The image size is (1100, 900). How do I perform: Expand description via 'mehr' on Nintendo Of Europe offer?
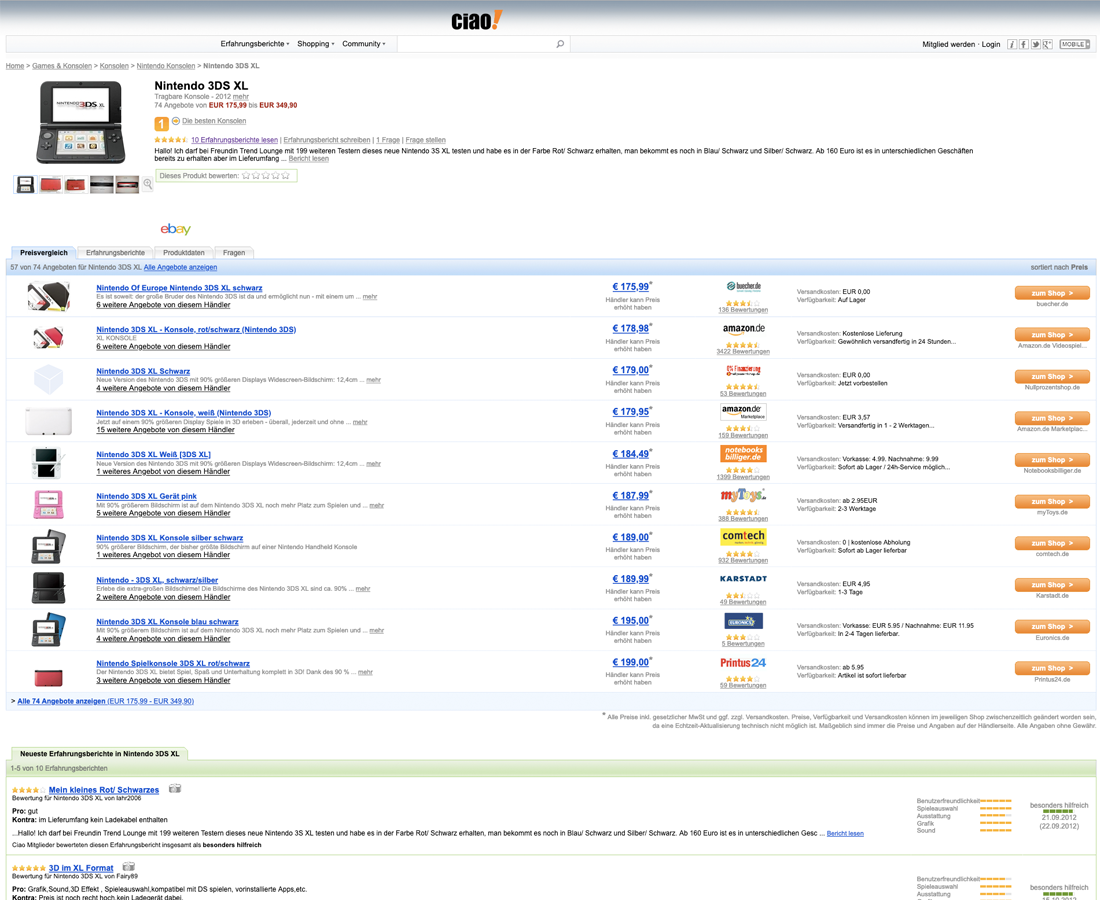(370, 297)
